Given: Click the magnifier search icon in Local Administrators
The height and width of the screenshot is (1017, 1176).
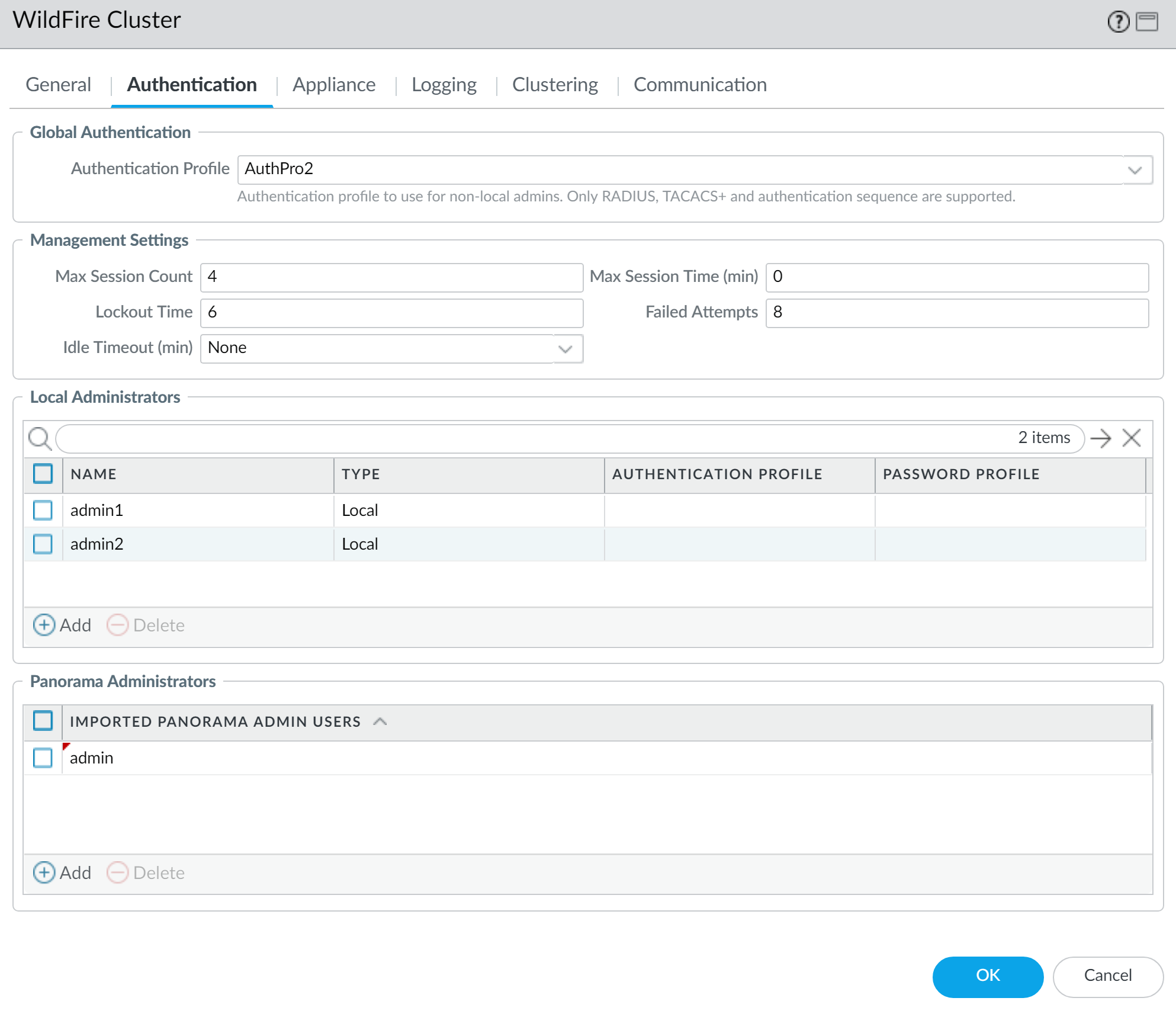Looking at the screenshot, I should pos(40,439).
